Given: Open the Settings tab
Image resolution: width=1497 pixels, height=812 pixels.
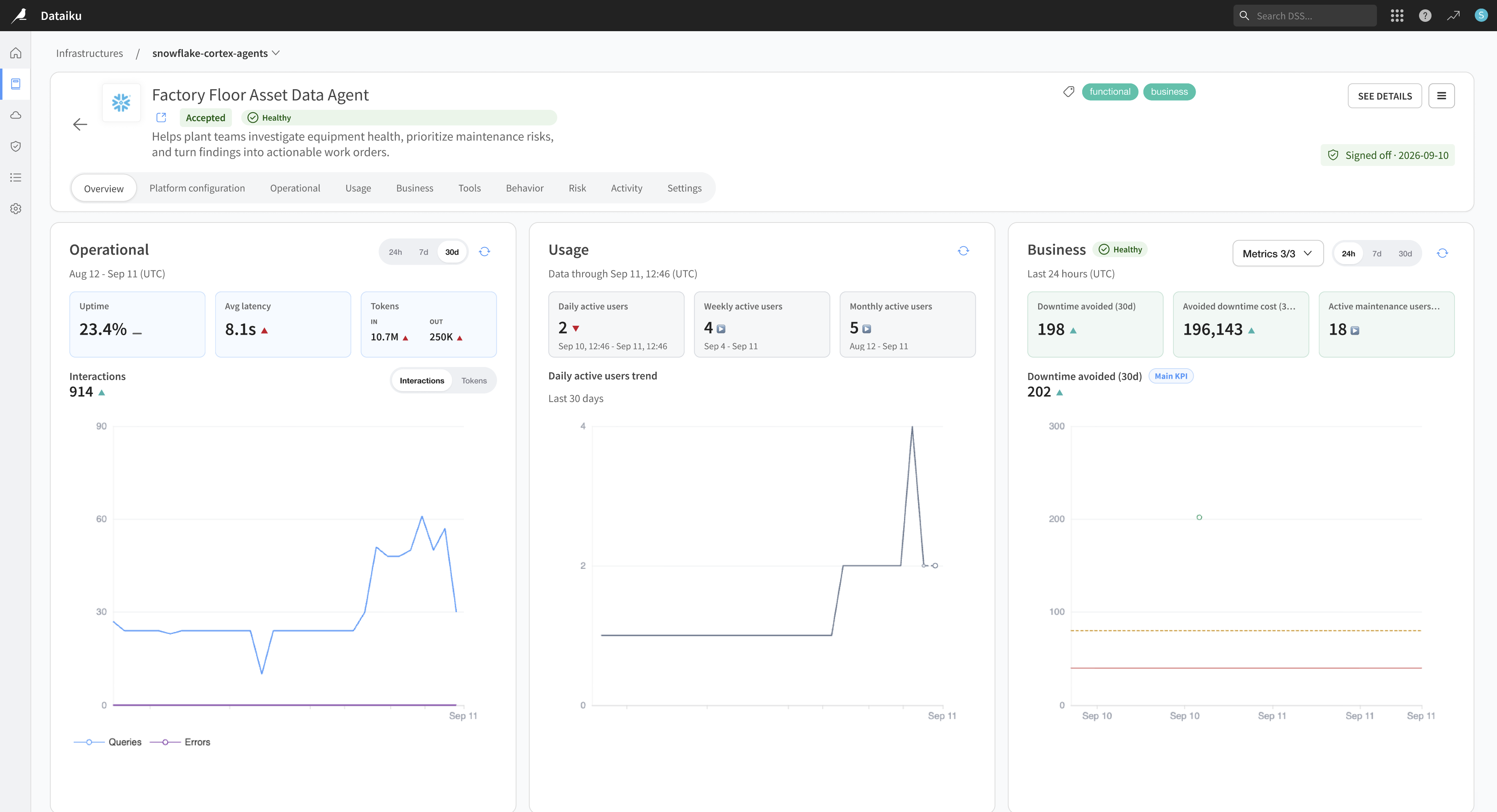Looking at the screenshot, I should (684, 187).
